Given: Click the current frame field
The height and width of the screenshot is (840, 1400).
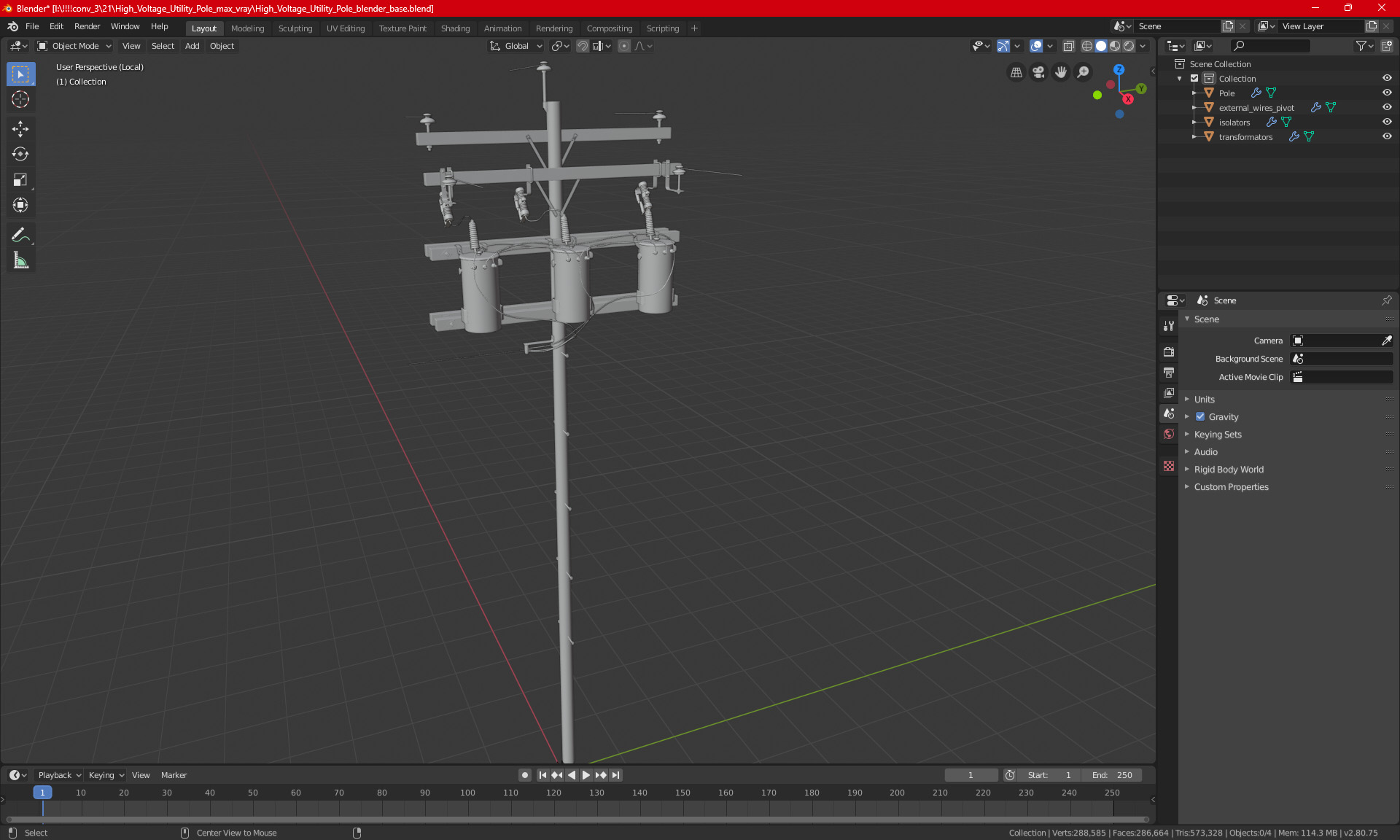Looking at the screenshot, I should click(x=971, y=775).
